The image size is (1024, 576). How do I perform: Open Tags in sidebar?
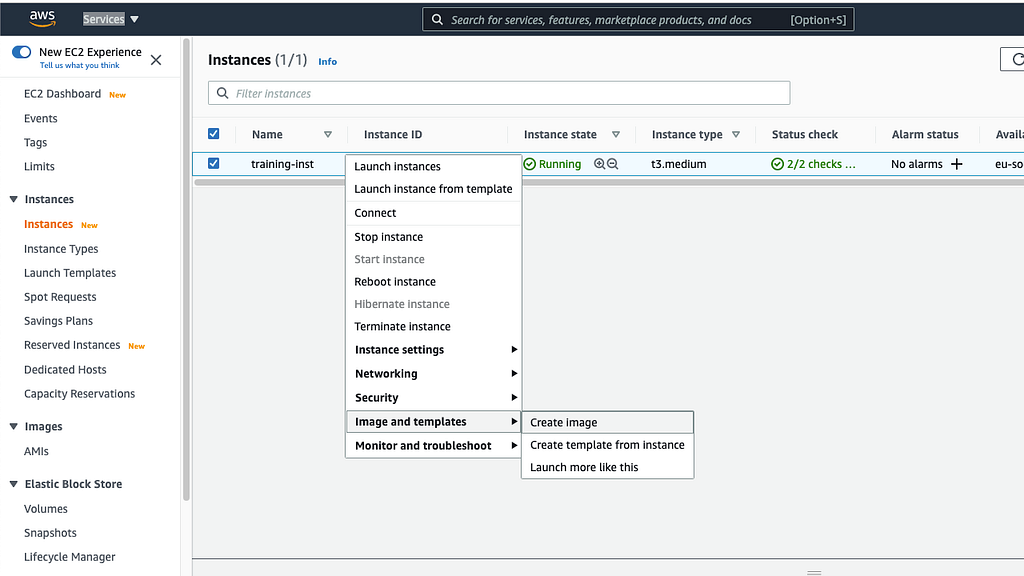point(35,142)
